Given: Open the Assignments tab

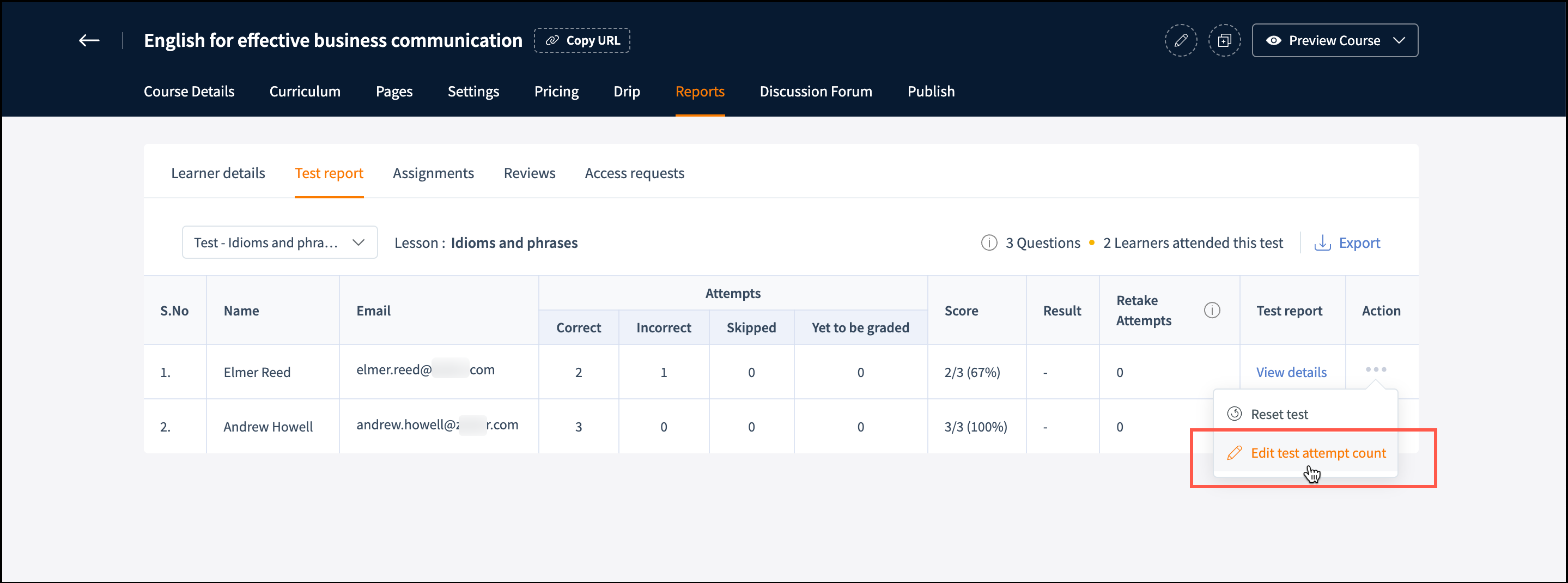Looking at the screenshot, I should [x=433, y=173].
